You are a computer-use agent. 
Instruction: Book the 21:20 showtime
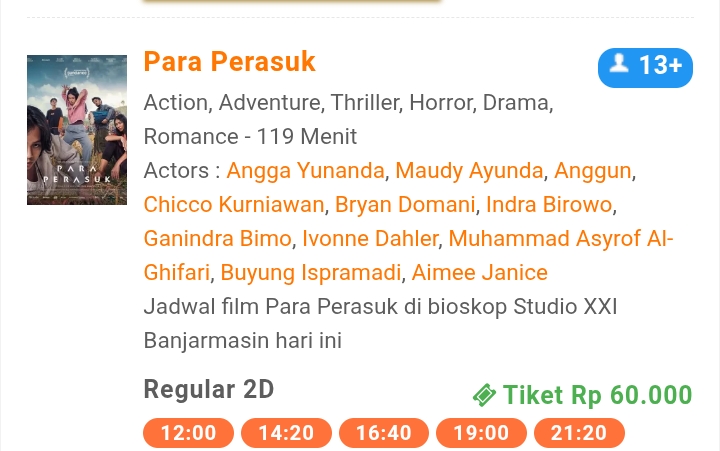point(579,433)
